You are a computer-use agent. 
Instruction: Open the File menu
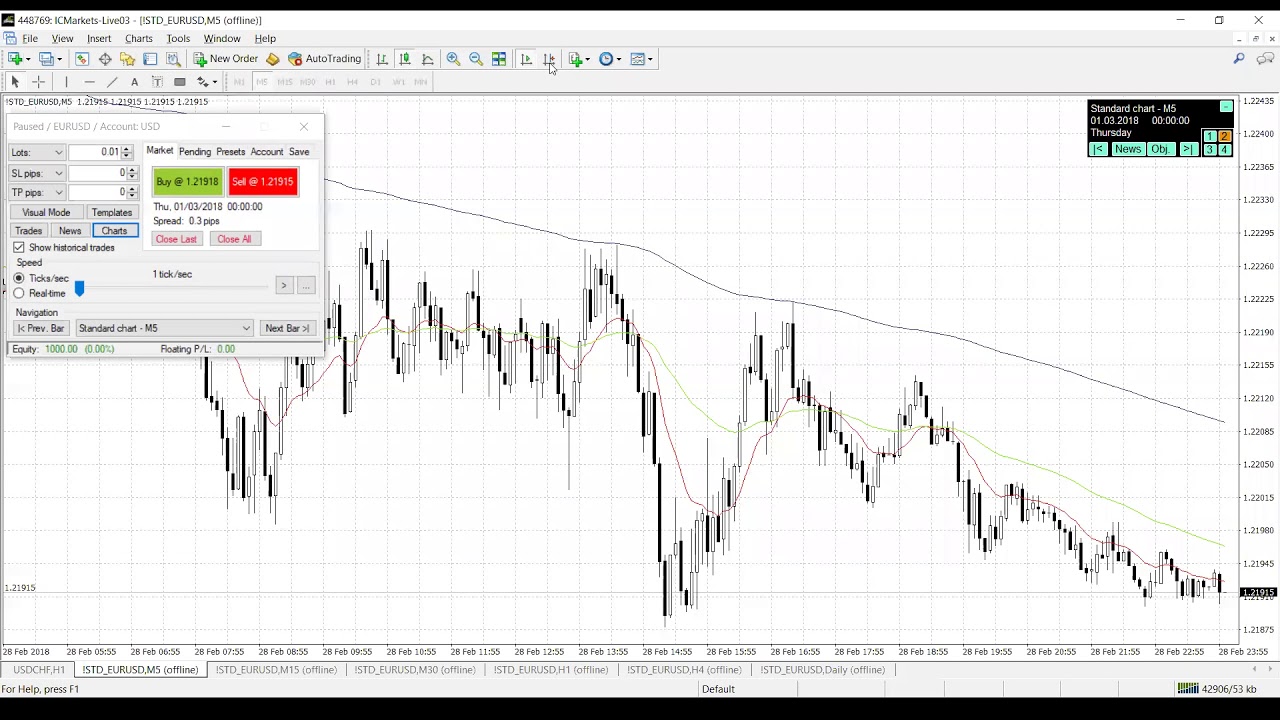pyautogui.click(x=30, y=38)
